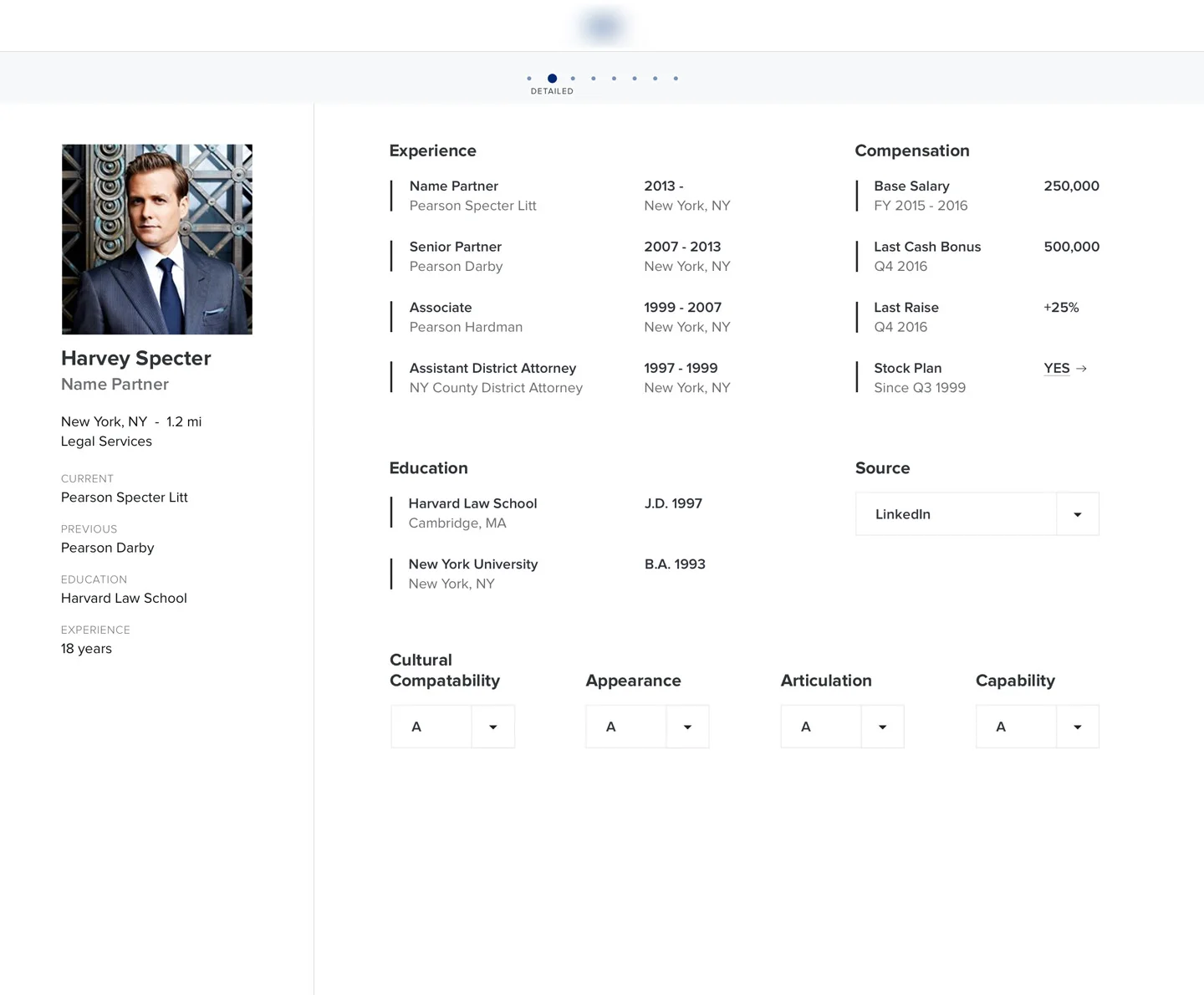Open the Appearance grade dropdown arrow
This screenshot has height=995, width=1204.
tap(687, 727)
